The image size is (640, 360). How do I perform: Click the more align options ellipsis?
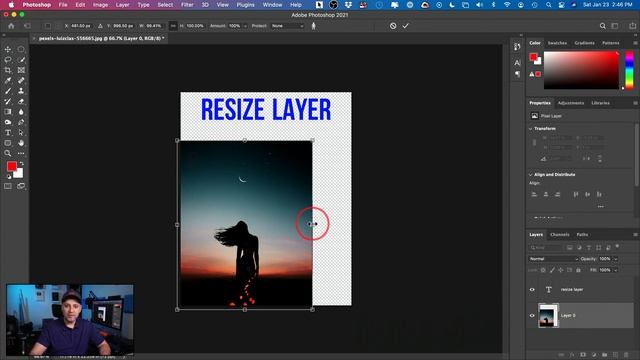(x=600, y=207)
